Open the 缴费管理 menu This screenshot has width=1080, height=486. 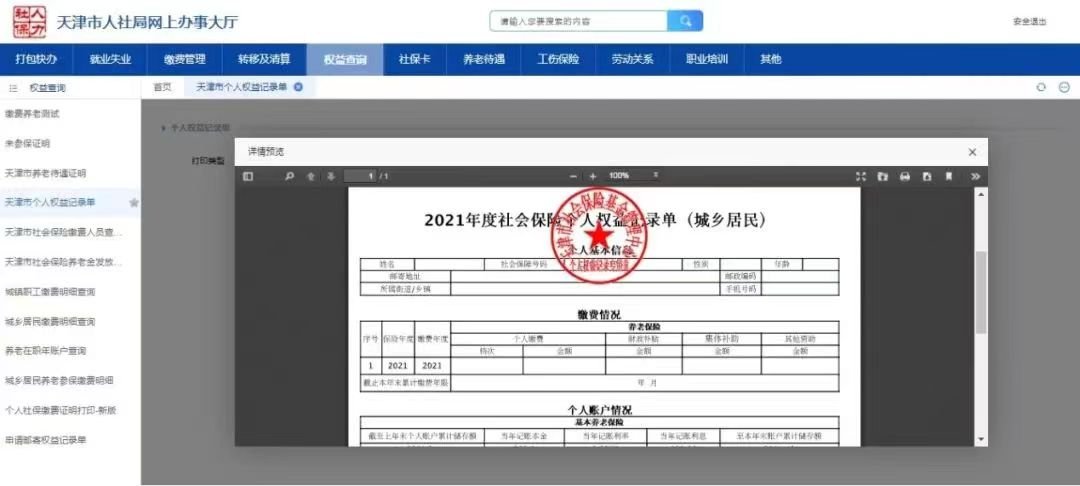click(x=185, y=59)
